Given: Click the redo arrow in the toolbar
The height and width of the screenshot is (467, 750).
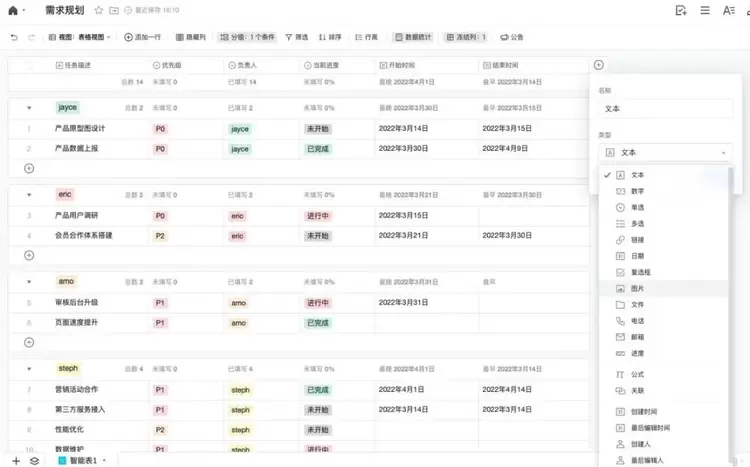Looking at the screenshot, I should [x=32, y=37].
